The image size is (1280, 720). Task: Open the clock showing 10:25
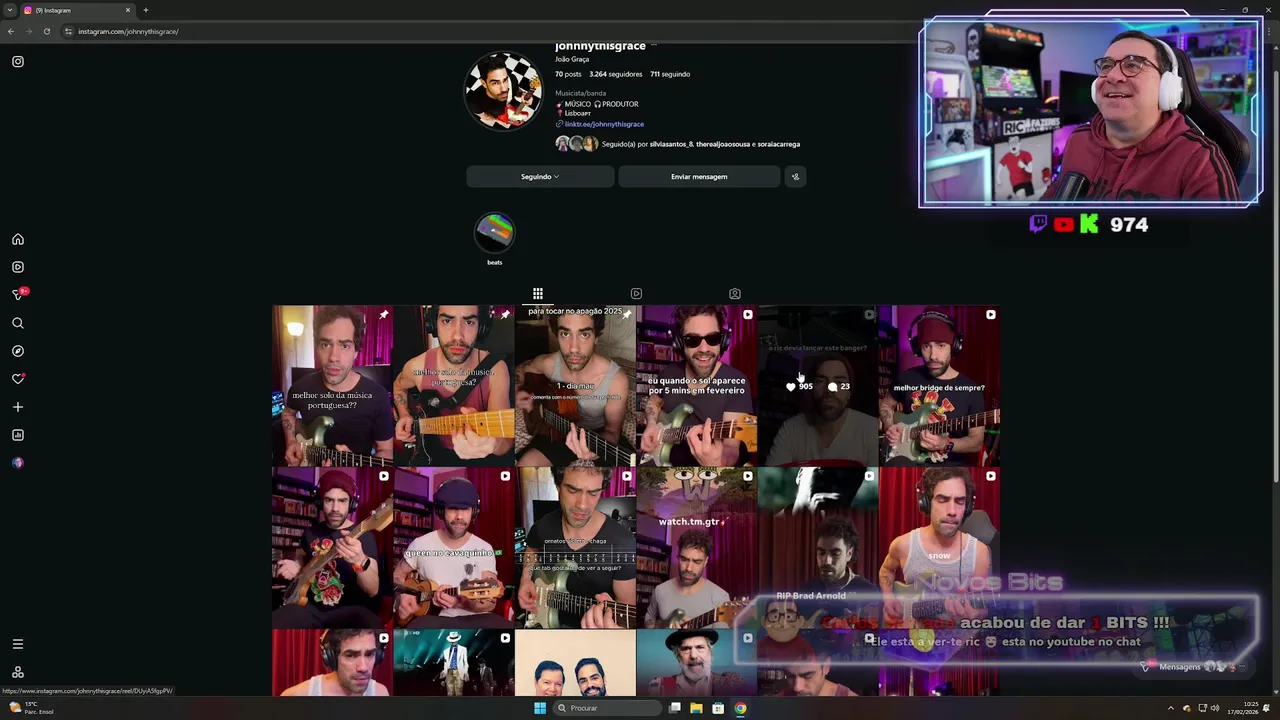click(x=1244, y=708)
